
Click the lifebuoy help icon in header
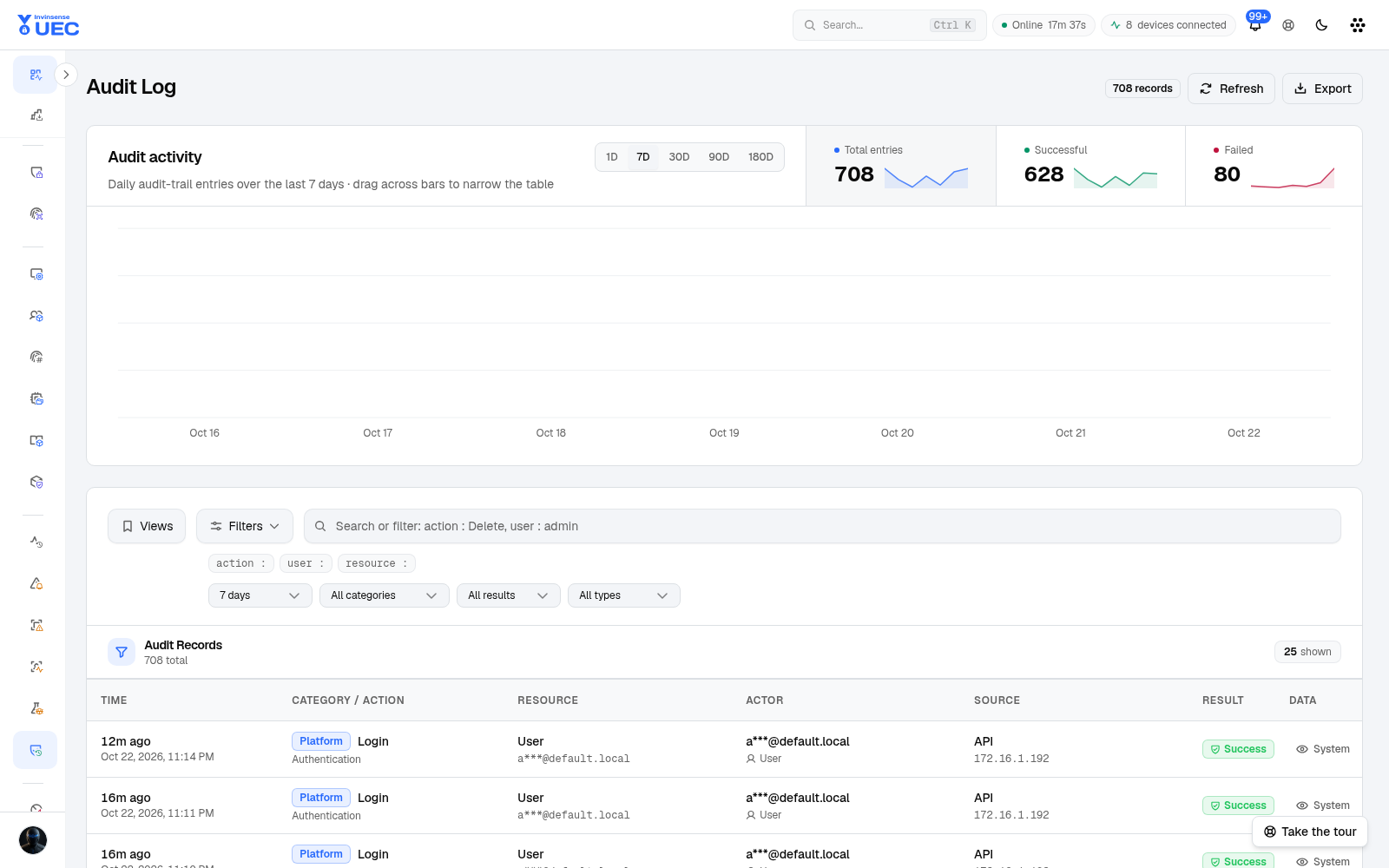[x=1288, y=25]
